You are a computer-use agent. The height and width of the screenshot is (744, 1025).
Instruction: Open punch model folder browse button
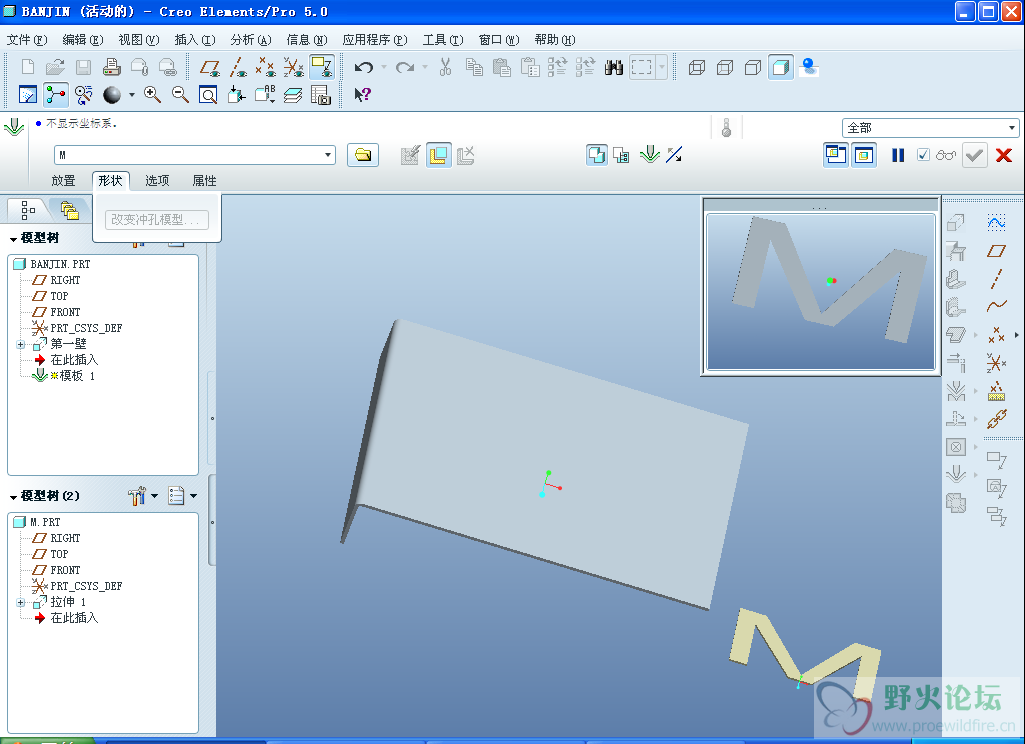tap(363, 155)
